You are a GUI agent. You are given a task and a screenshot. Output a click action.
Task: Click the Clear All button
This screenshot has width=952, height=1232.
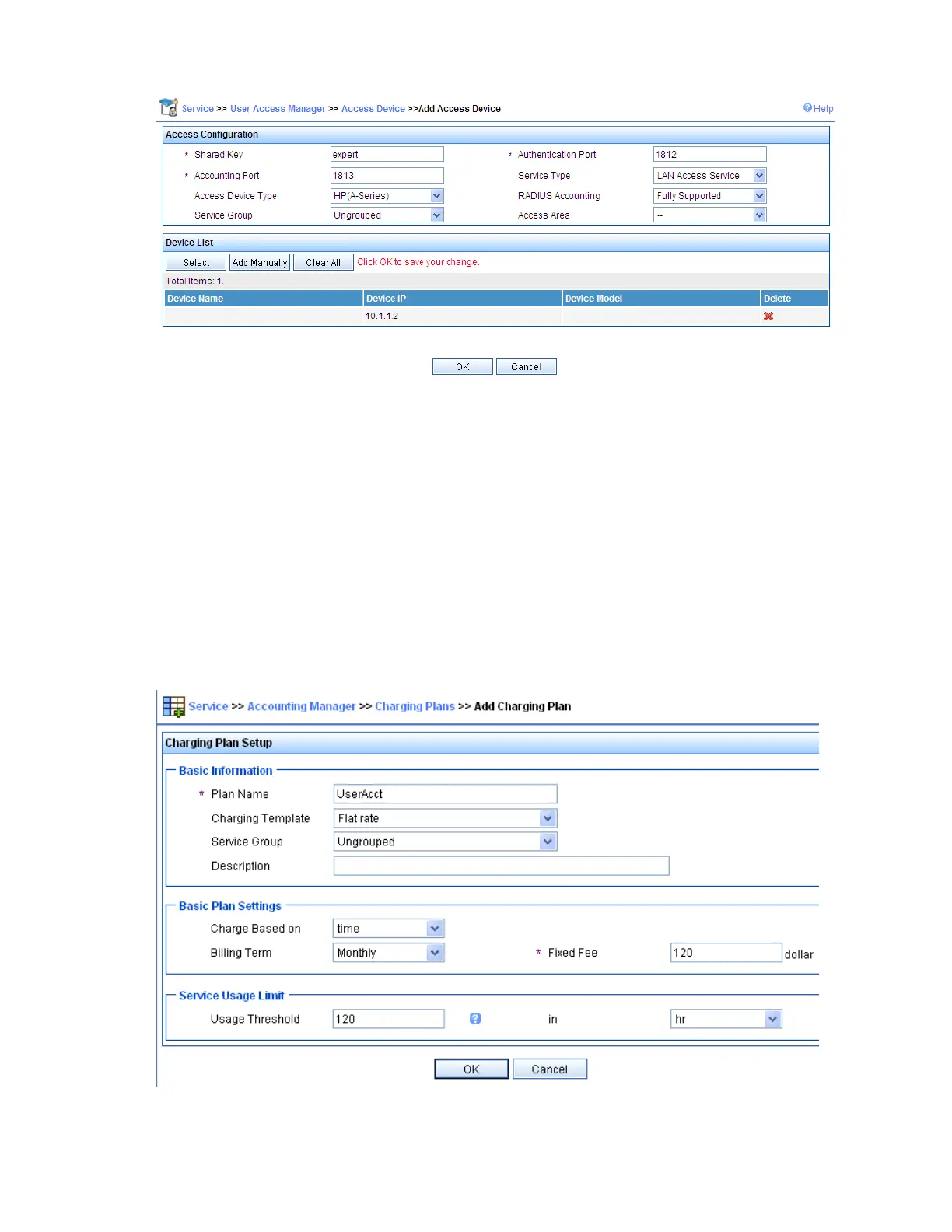pyautogui.click(x=324, y=263)
